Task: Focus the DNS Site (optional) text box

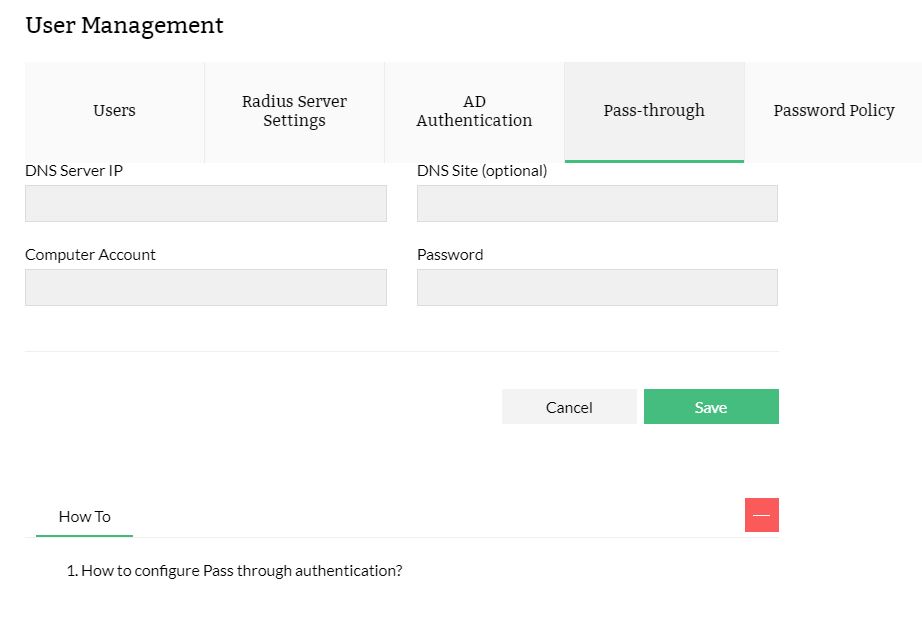Action: (597, 203)
